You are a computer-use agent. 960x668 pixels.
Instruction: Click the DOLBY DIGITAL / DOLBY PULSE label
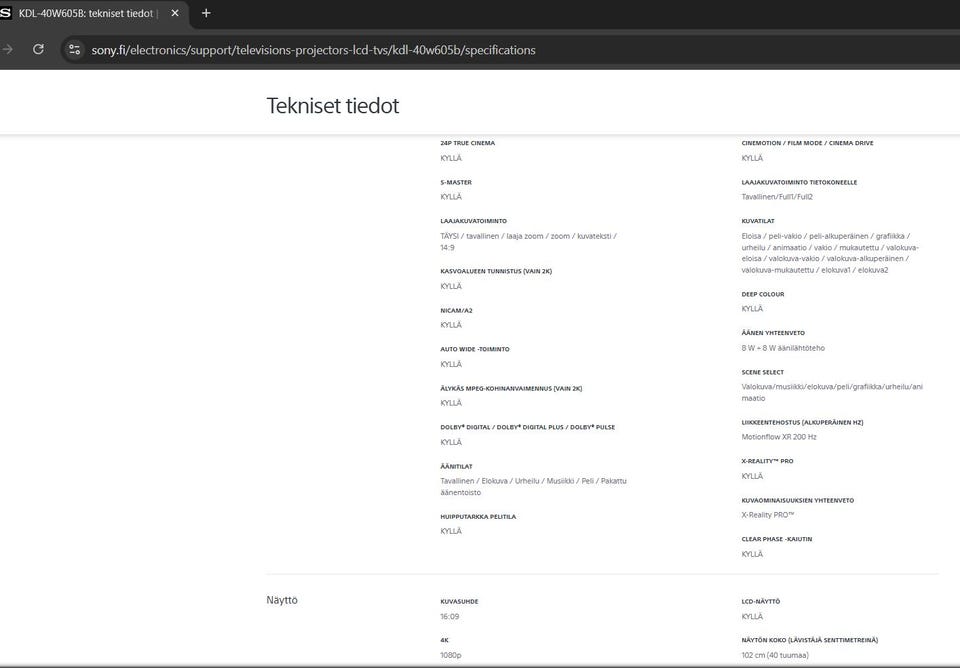(527, 427)
